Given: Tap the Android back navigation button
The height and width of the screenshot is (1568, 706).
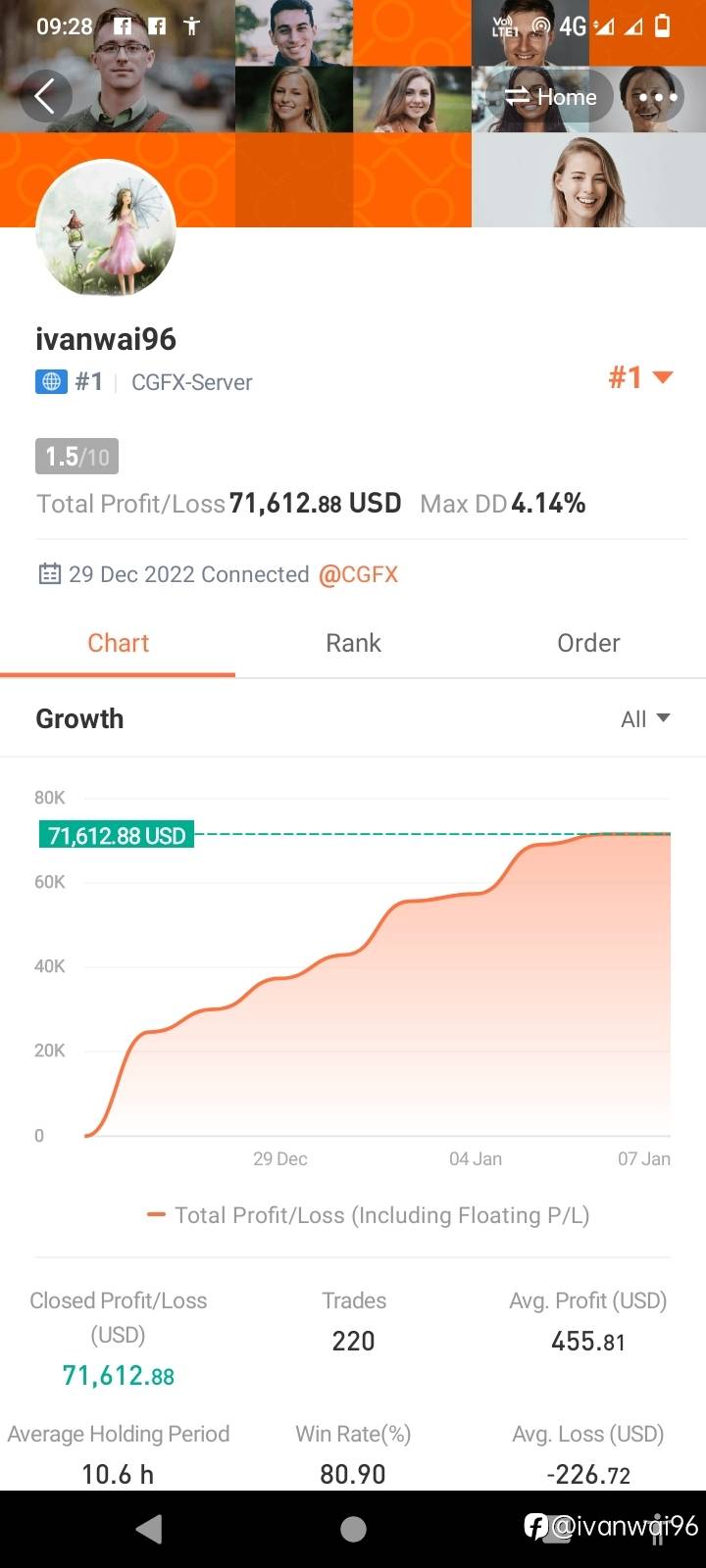Looking at the screenshot, I should point(149,1529).
